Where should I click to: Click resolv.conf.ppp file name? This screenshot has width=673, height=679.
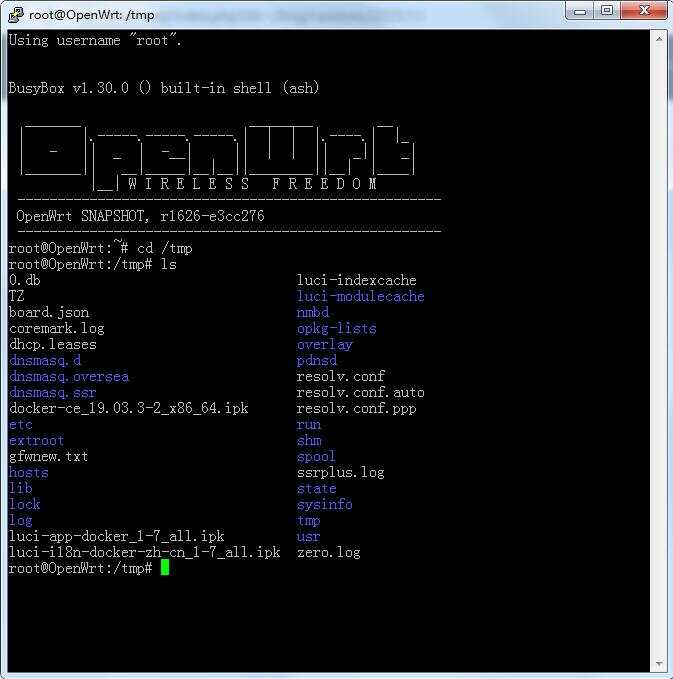coord(356,408)
